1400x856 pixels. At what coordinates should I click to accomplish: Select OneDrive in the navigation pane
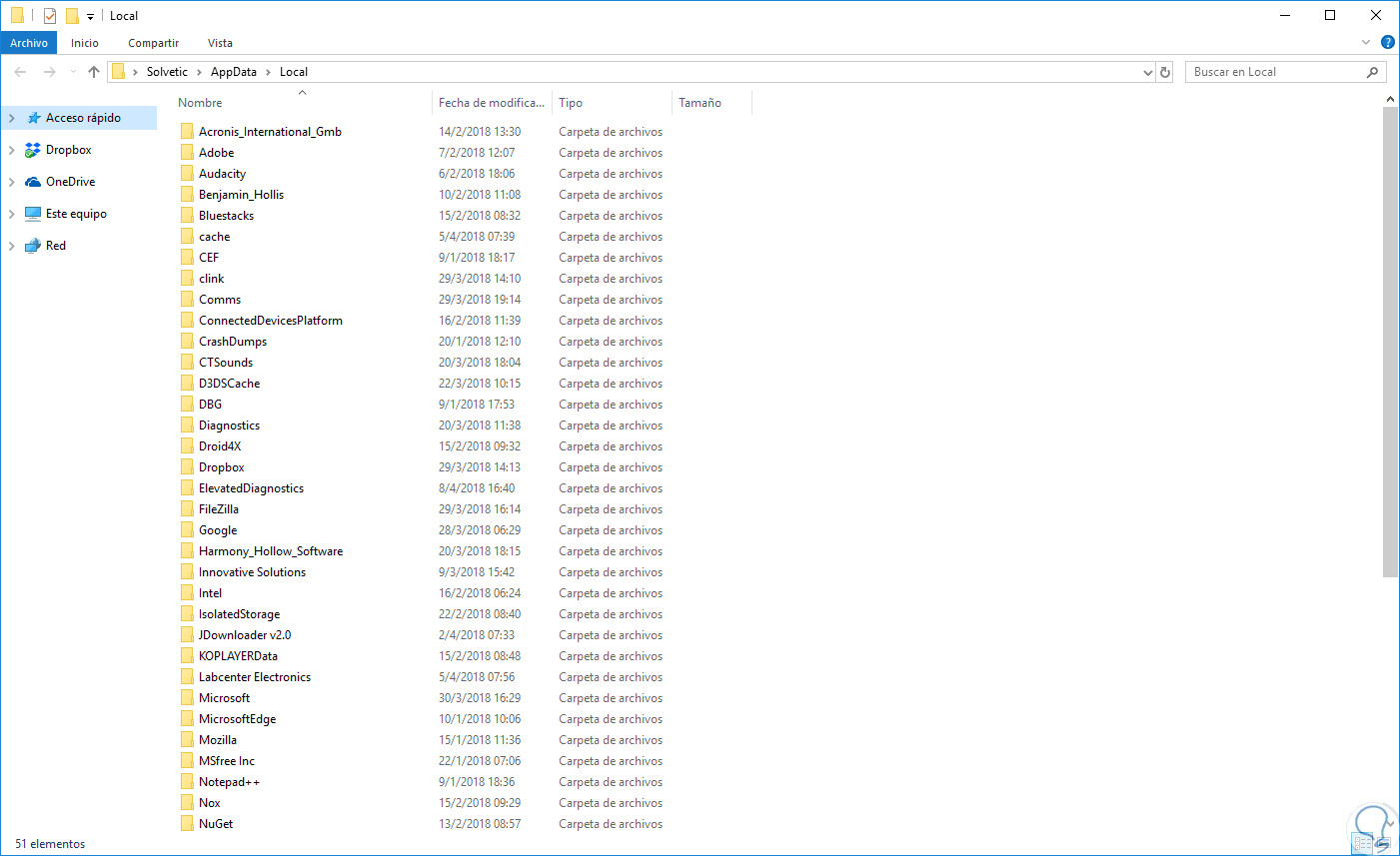point(70,182)
